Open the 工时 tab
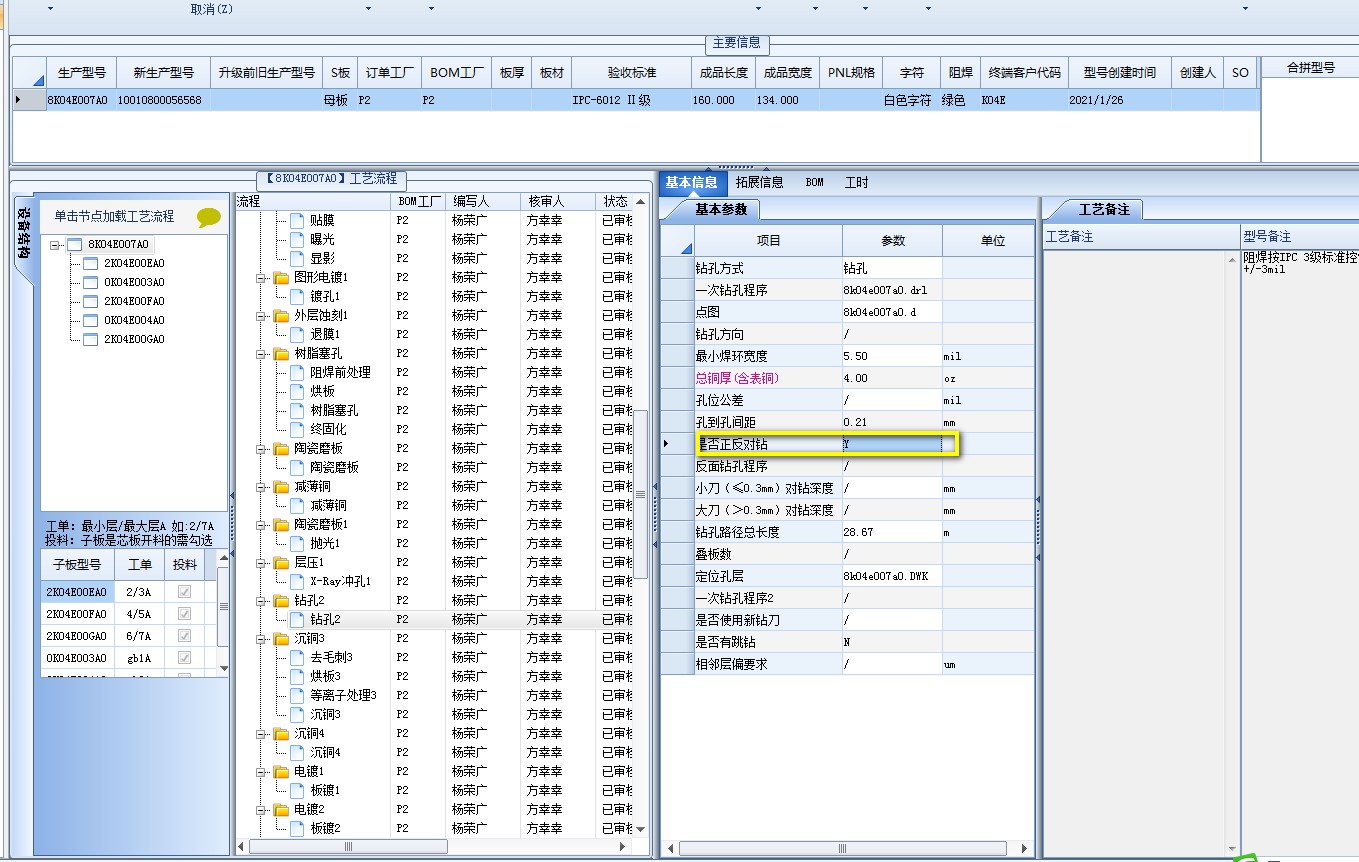Image resolution: width=1359 pixels, height=862 pixels. click(856, 182)
